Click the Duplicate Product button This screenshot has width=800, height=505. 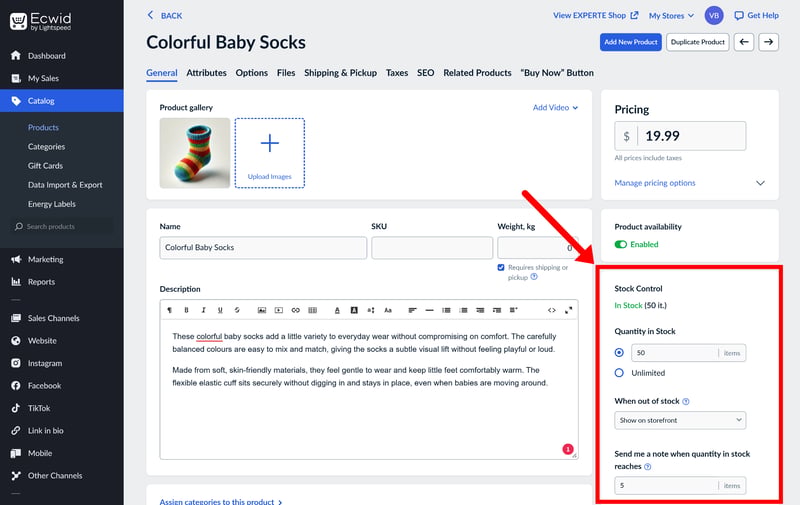point(697,42)
